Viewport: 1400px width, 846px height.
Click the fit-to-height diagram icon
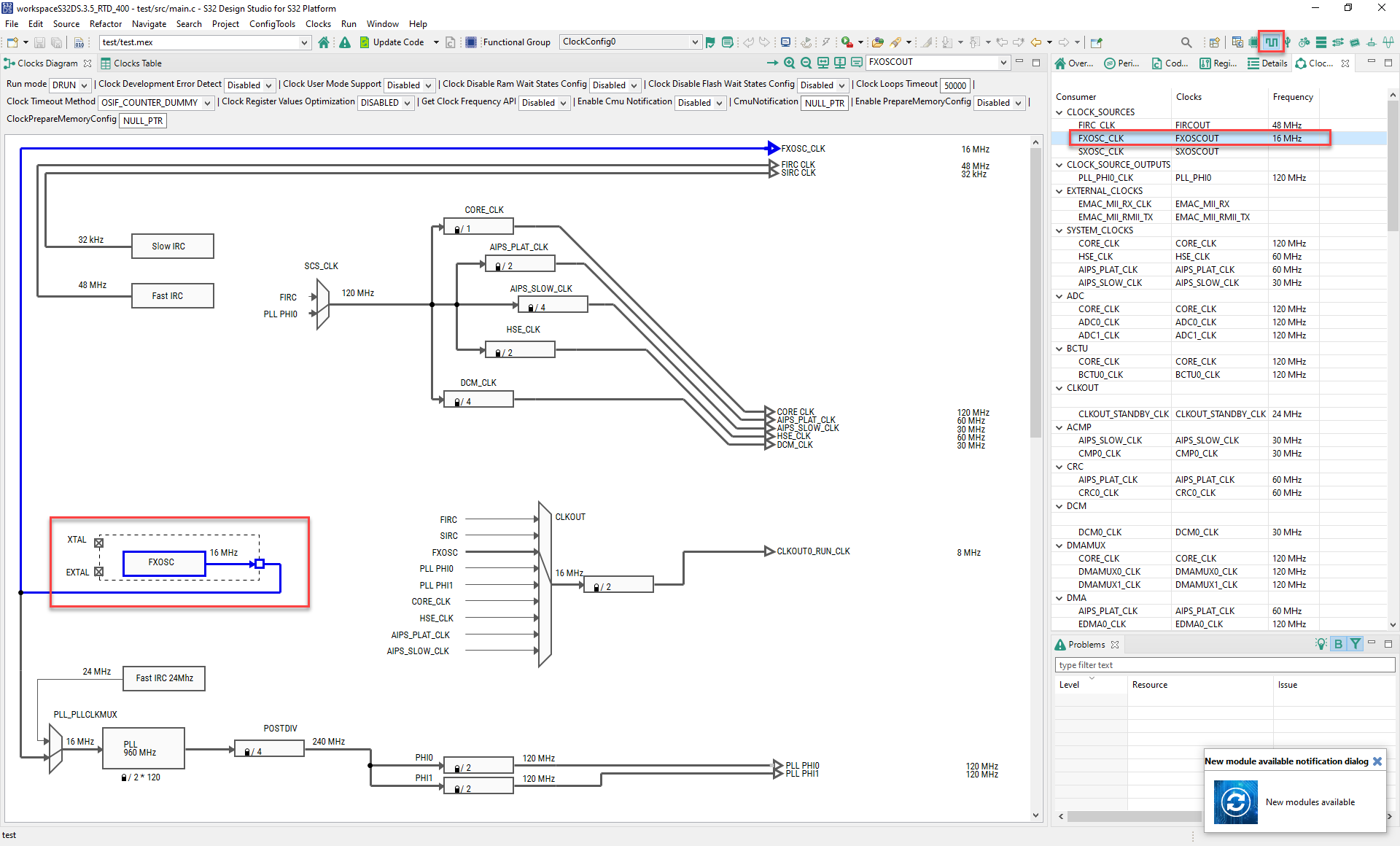(x=840, y=63)
